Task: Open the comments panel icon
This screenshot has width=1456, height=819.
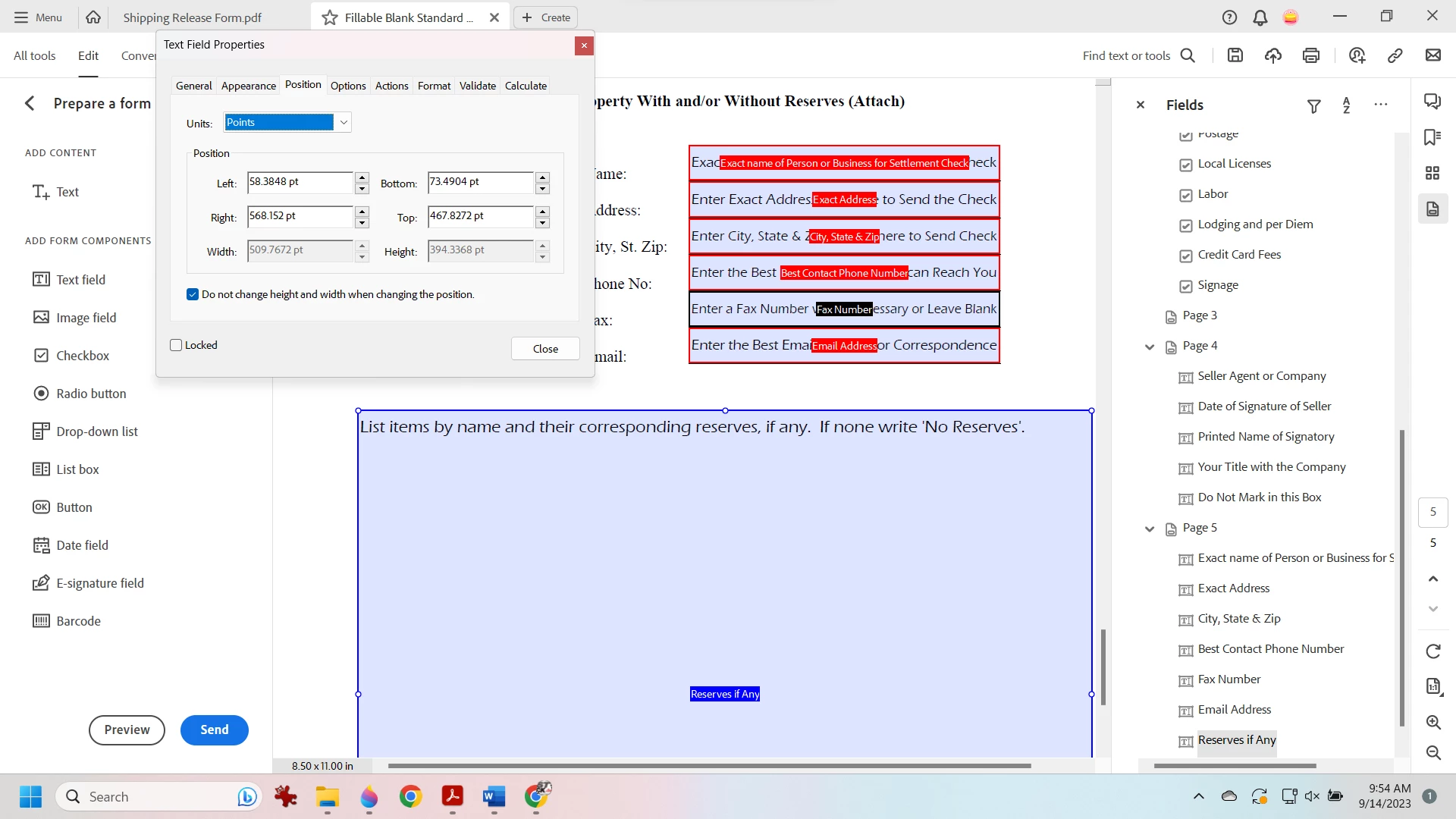Action: [1432, 101]
